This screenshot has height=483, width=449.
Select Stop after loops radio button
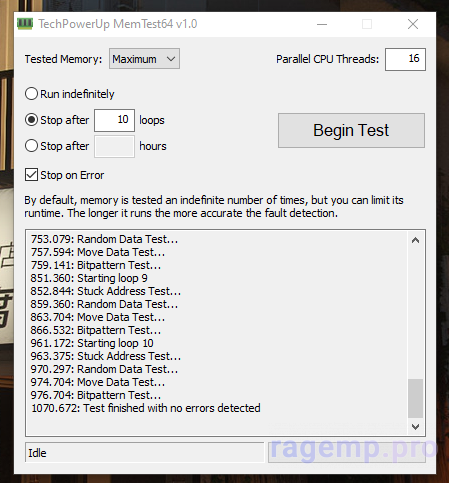tap(31, 120)
